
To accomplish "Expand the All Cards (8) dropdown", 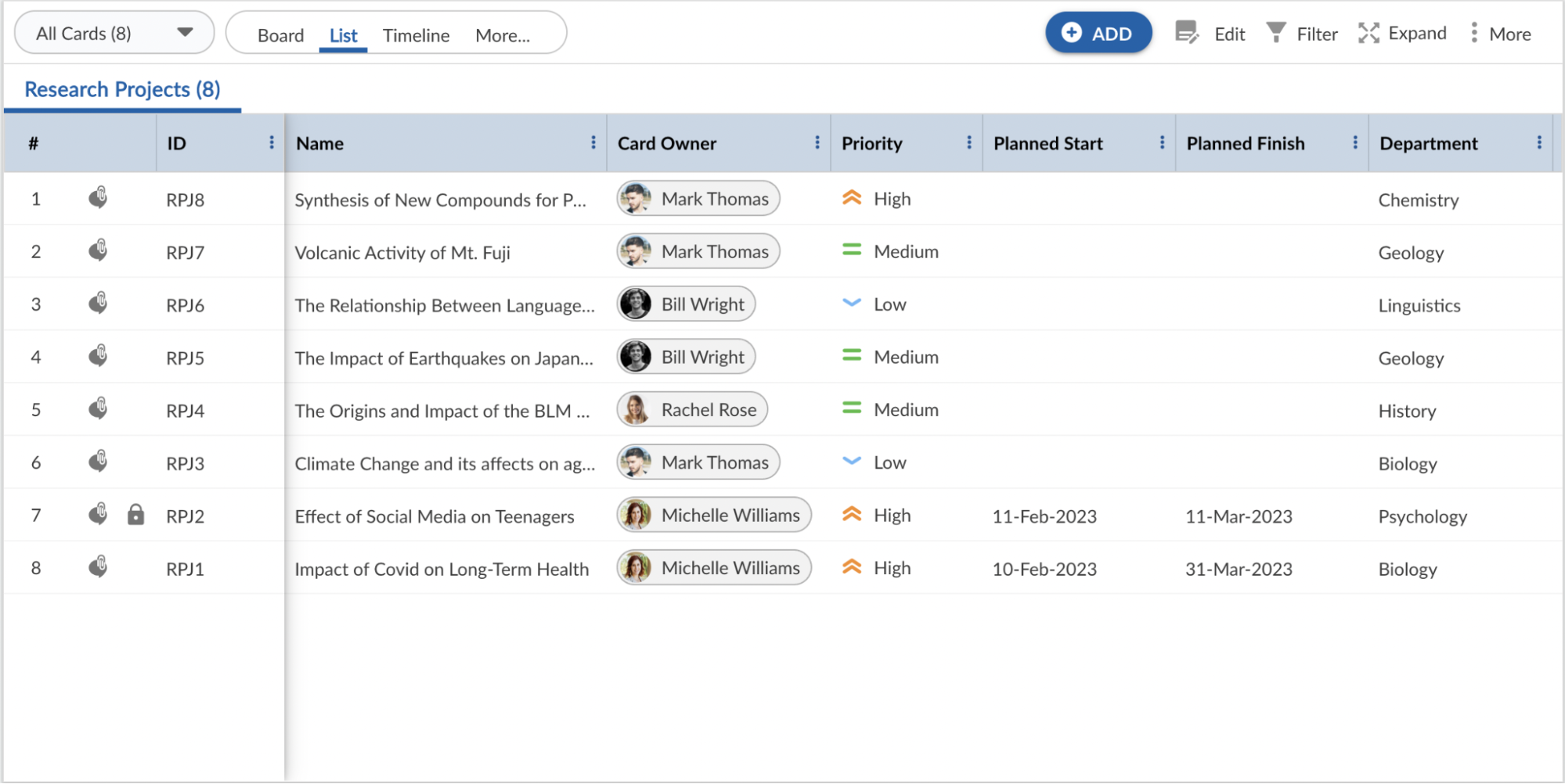I will point(185,33).
